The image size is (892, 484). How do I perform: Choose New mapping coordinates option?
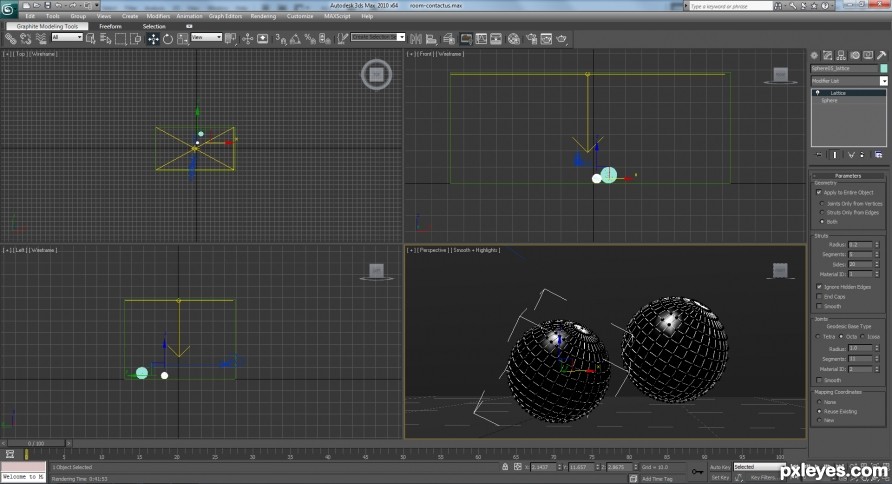tap(819, 420)
